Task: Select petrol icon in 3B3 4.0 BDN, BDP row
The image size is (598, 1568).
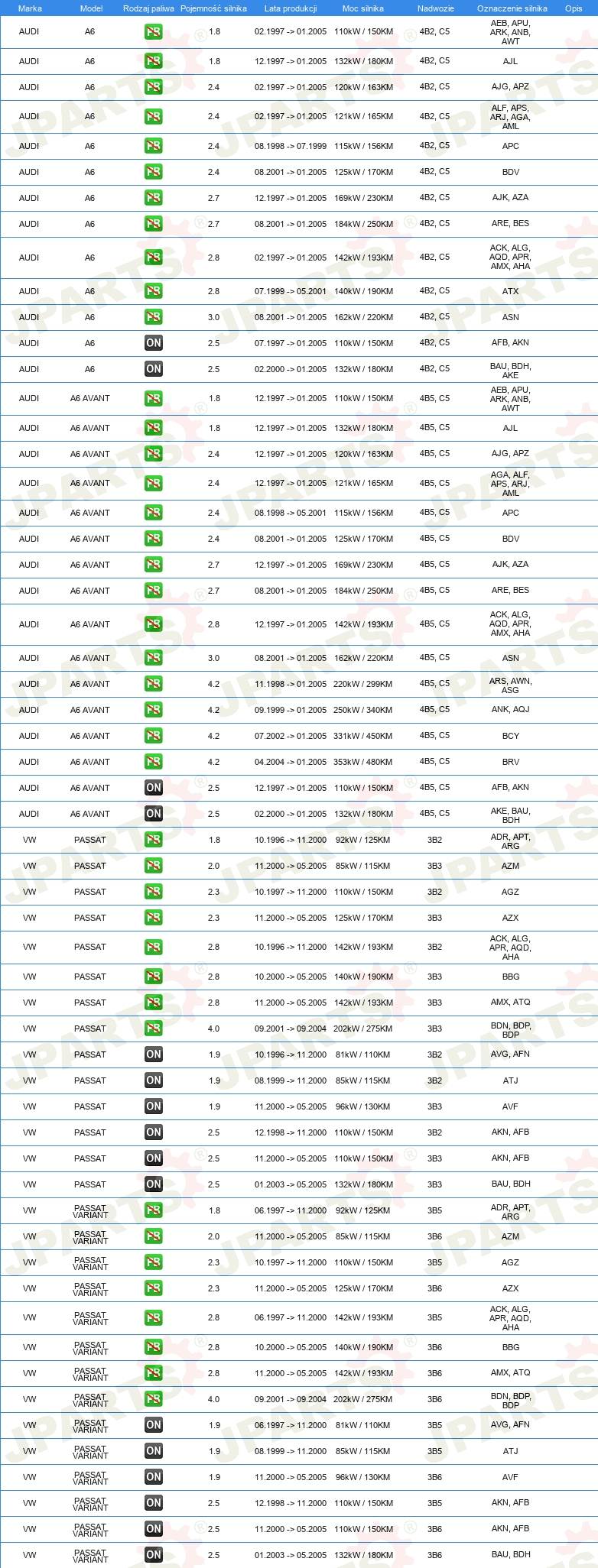Action: coord(153,1029)
